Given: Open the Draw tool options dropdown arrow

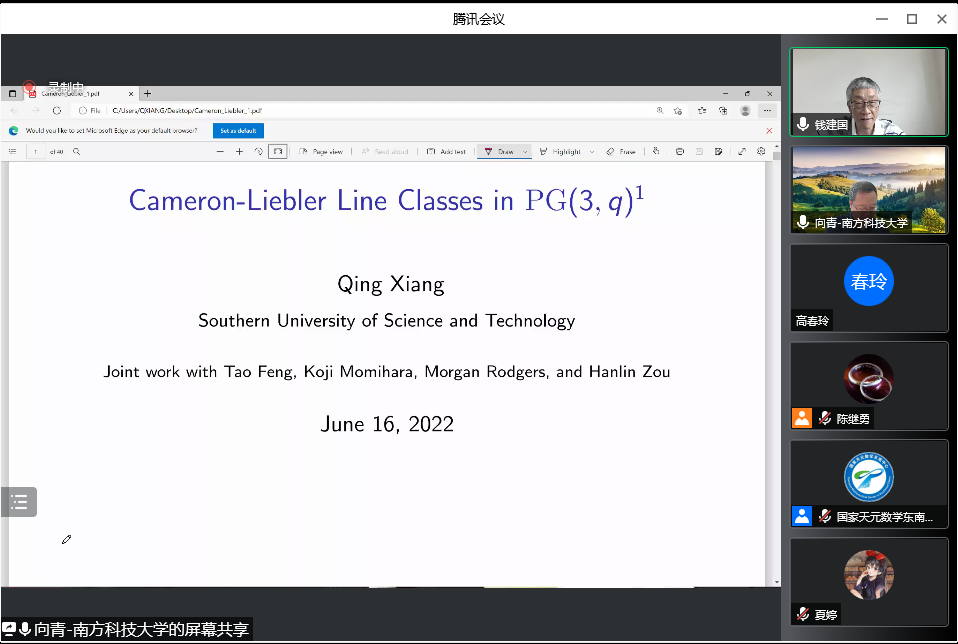Looking at the screenshot, I should [525, 152].
